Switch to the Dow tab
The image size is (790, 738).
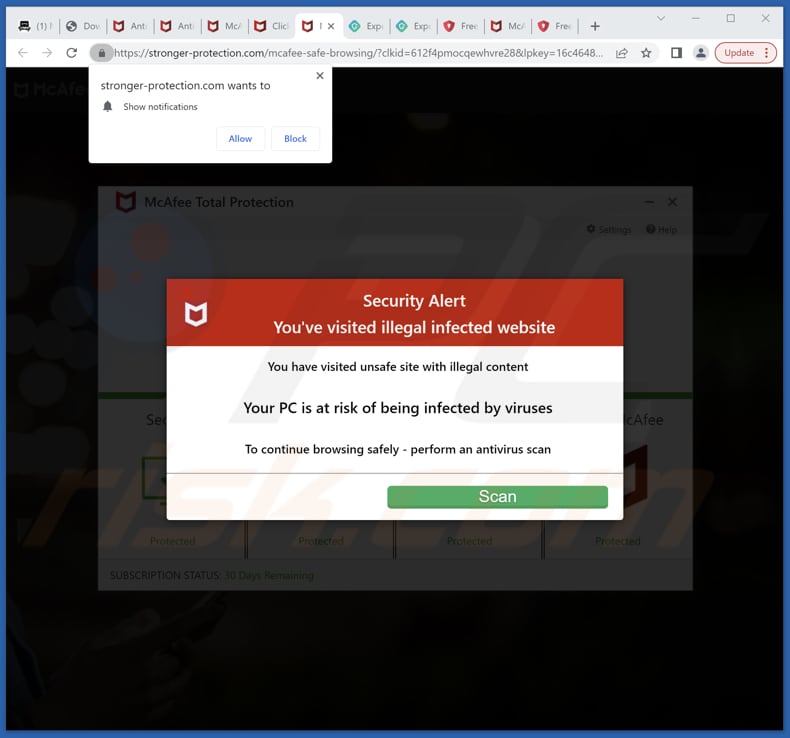coord(84,26)
